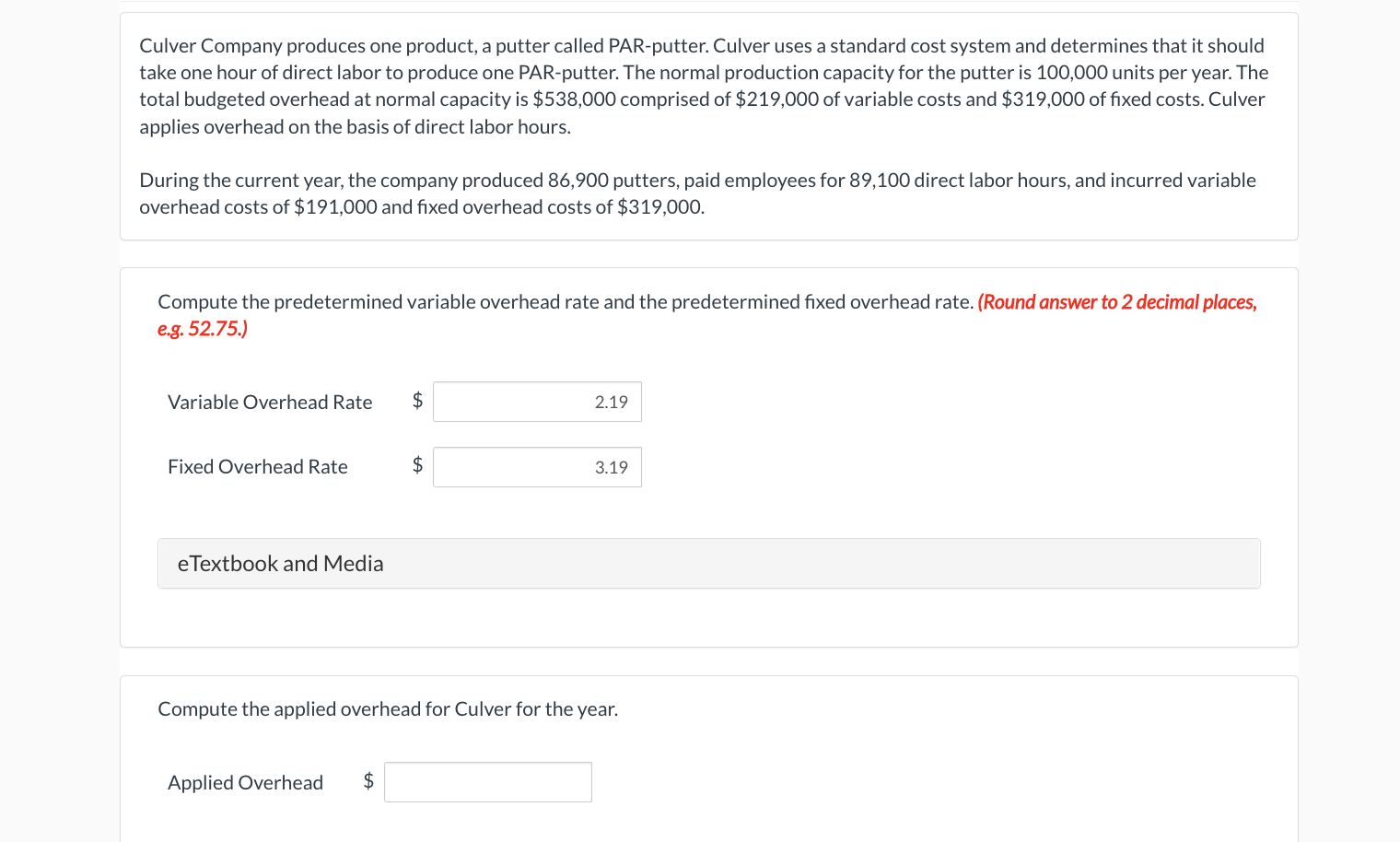Screen dimensions: 1400x842
Task: Click the Fixed Overhead Rate input field
Action: point(537,467)
